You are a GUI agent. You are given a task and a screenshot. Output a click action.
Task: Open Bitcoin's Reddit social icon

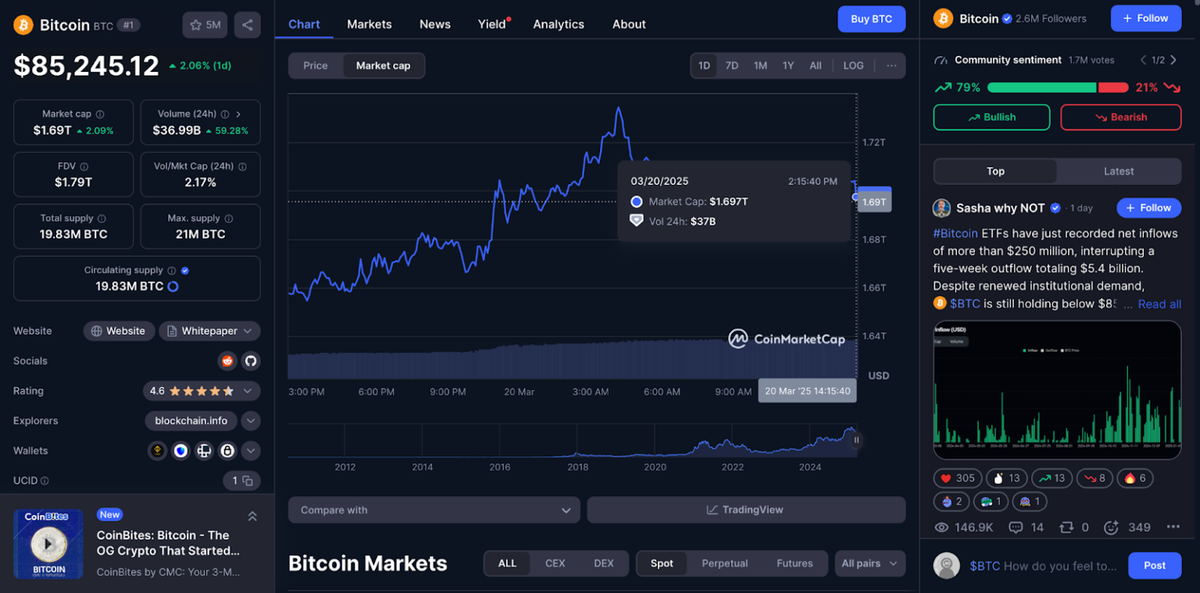pos(227,360)
